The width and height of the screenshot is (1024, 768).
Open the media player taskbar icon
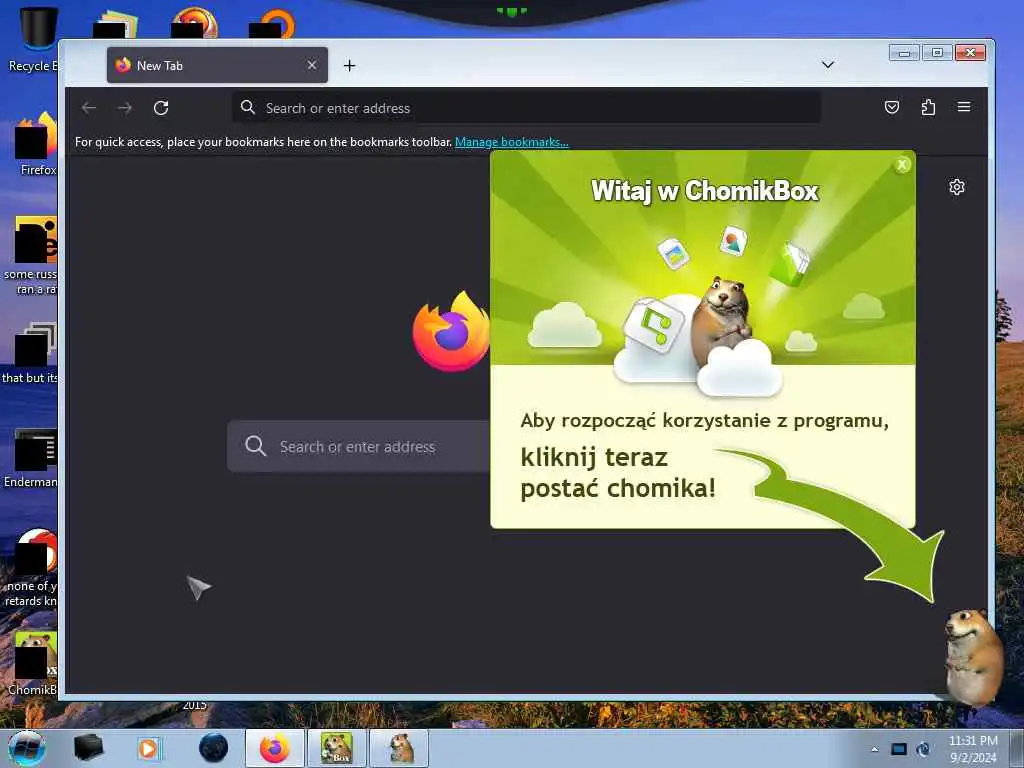(148, 748)
